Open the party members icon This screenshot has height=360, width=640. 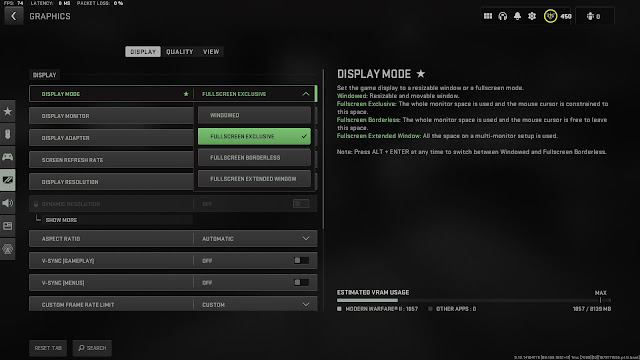tap(590, 16)
